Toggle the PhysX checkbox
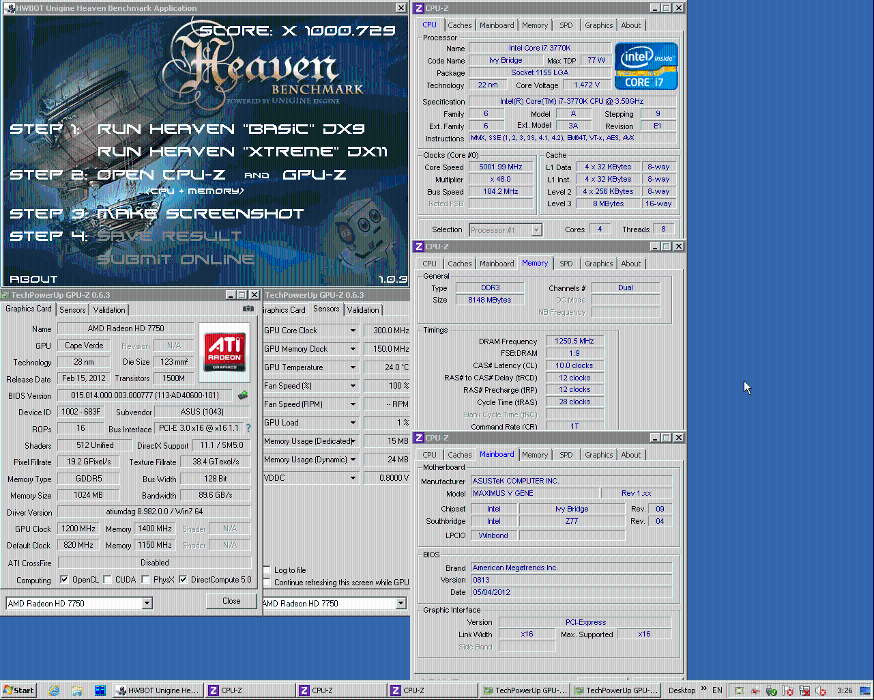The height and width of the screenshot is (700, 874). pos(145,580)
